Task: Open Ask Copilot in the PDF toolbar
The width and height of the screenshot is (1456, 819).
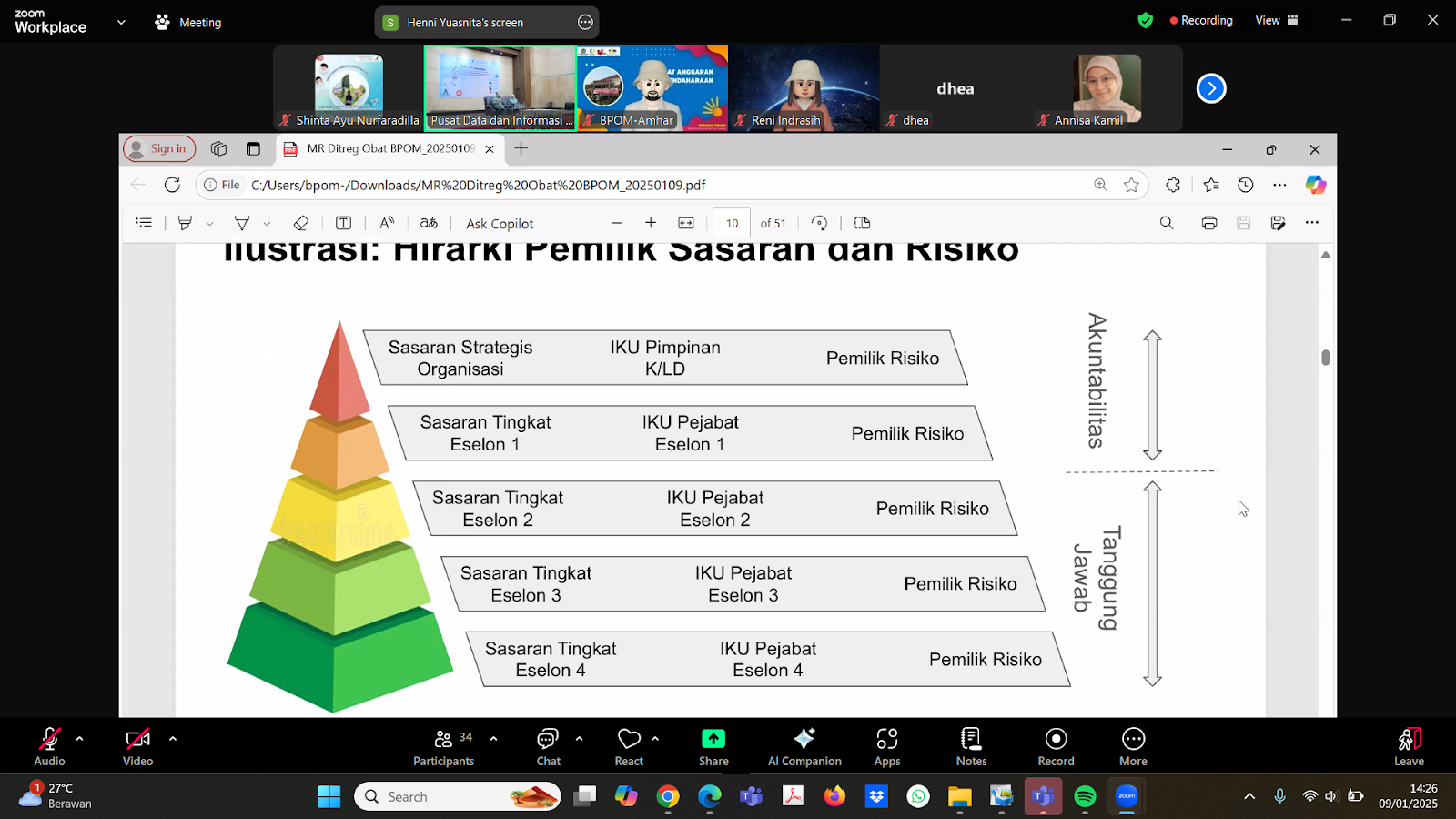Action: click(x=499, y=223)
